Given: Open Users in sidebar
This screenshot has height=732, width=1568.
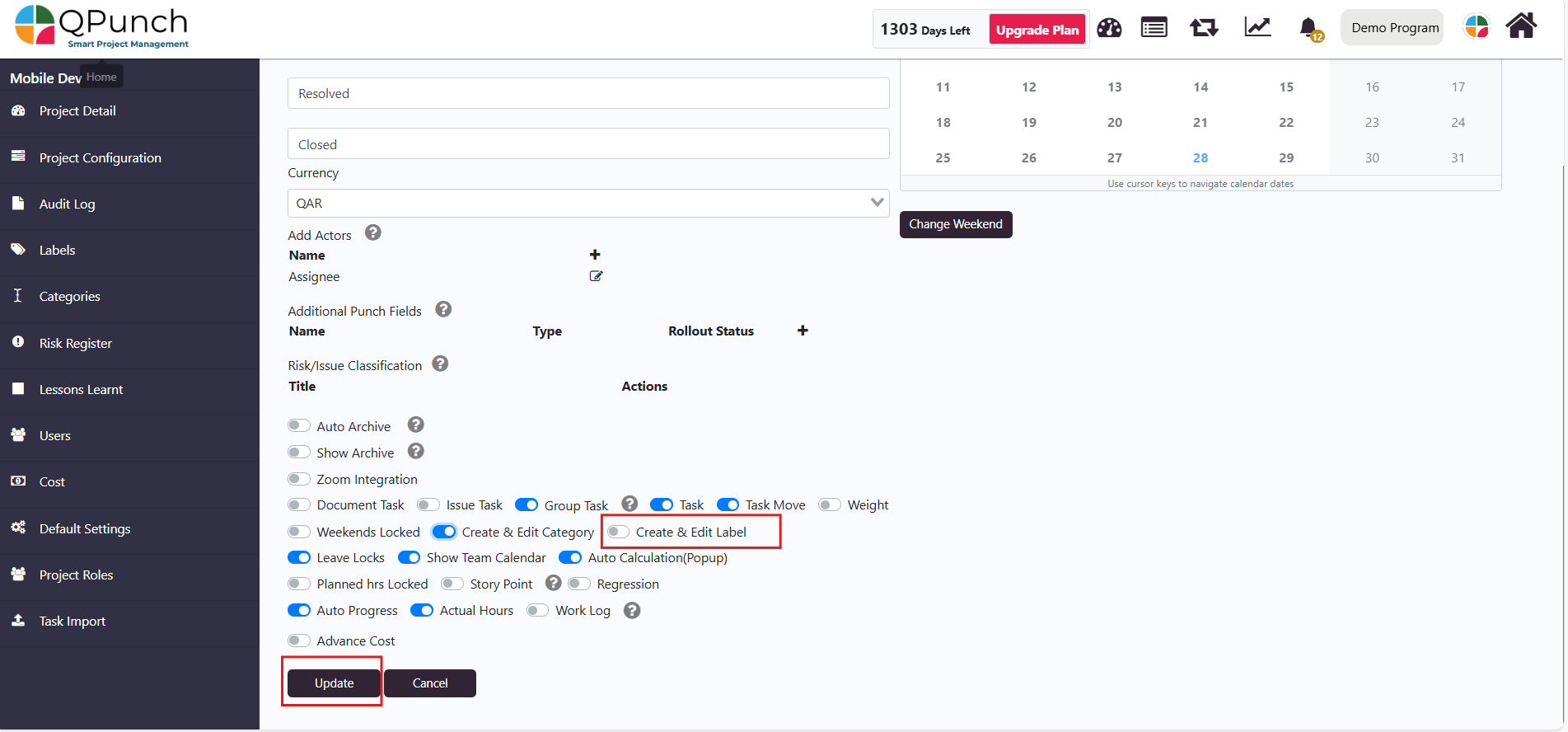Looking at the screenshot, I should tap(55, 435).
